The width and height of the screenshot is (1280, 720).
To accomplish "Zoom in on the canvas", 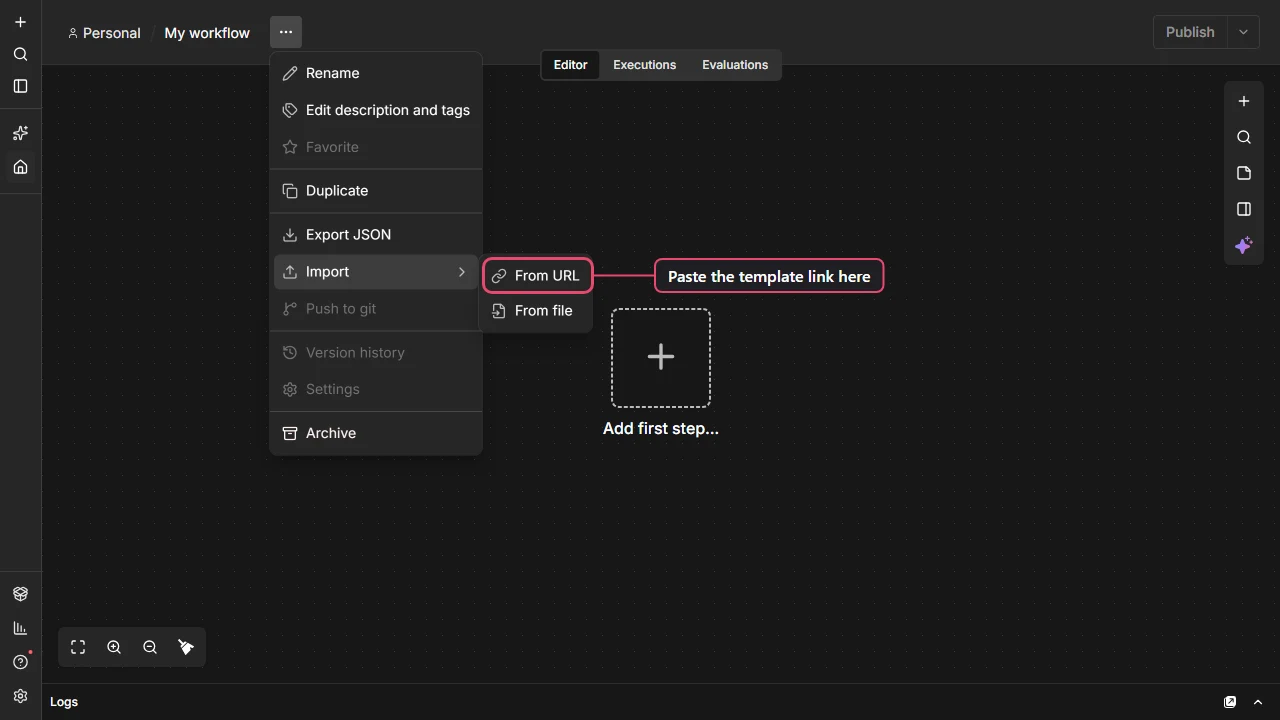I will (x=114, y=647).
